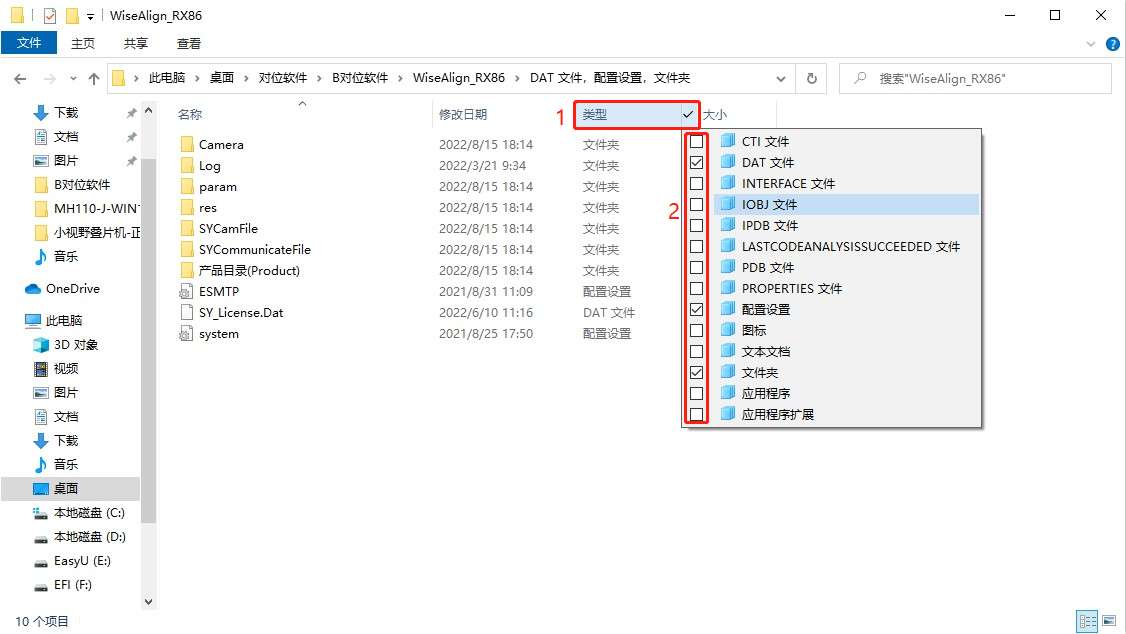The width and height of the screenshot is (1126, 634).
Task: Uncheck the 文件夹 filter checkbox
Action: (697, 373)
